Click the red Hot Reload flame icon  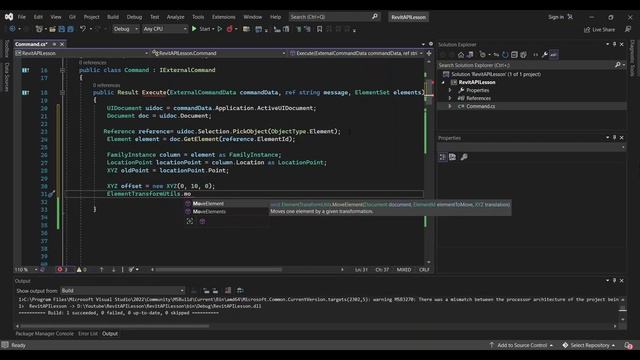(229, 29)
